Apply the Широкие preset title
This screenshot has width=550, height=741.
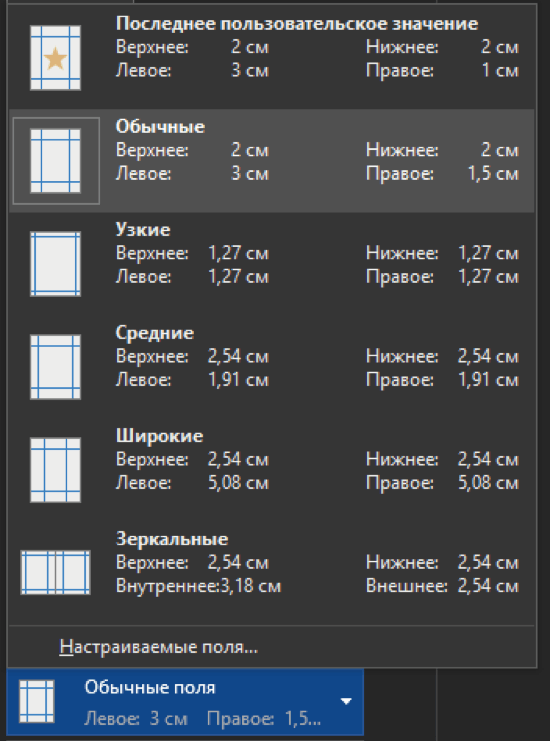coord(159,435)
